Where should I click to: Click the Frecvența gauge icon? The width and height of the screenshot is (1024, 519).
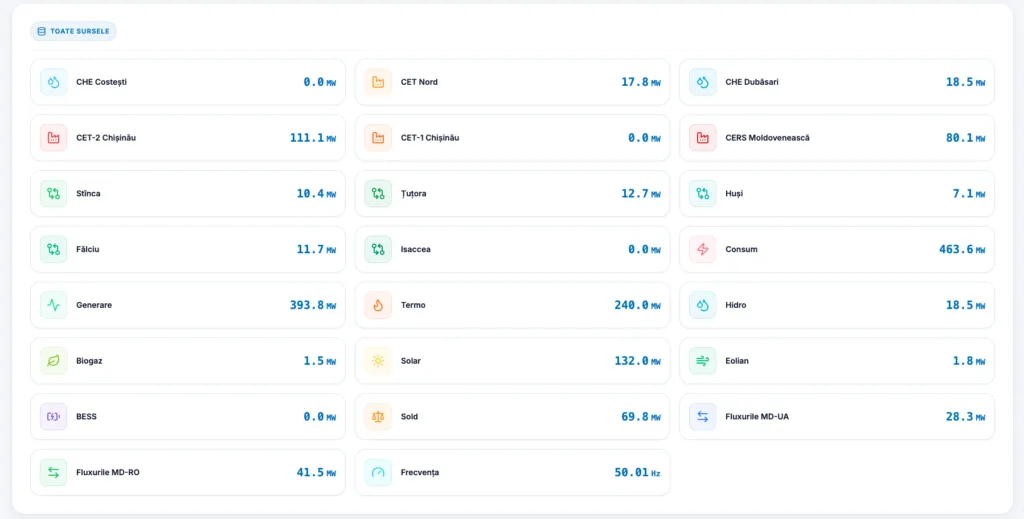click(x=378, y=472)
